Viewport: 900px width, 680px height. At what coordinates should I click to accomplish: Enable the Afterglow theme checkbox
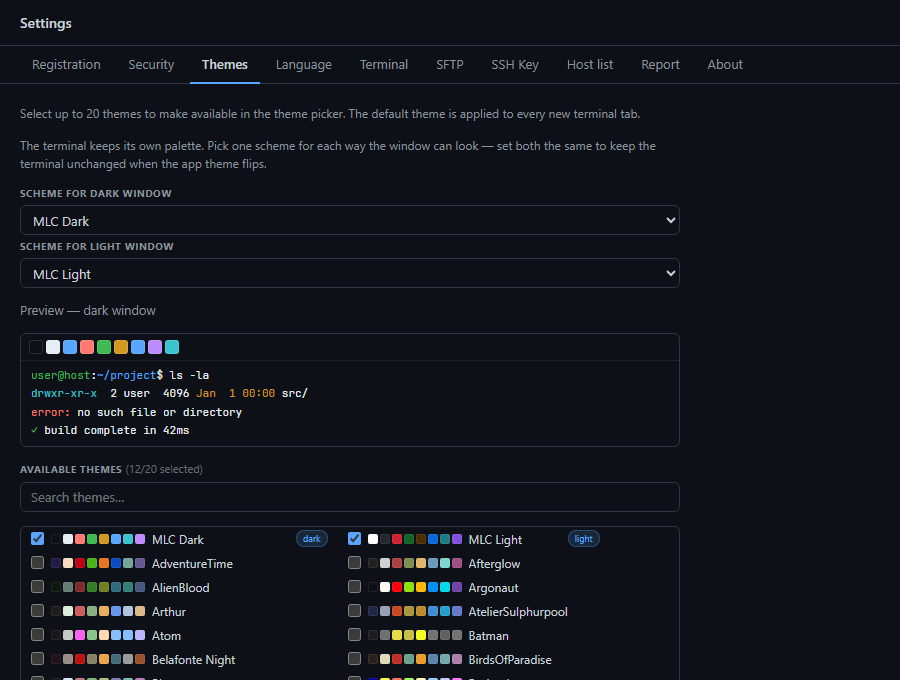pyautogui.click(x=354, y=563)
